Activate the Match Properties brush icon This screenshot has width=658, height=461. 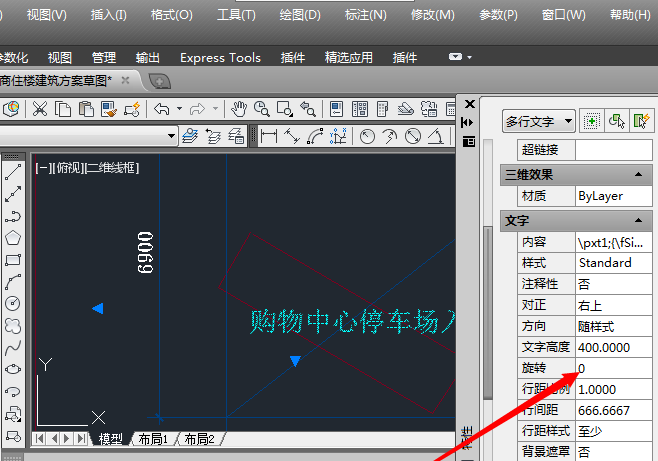(109, 109)
